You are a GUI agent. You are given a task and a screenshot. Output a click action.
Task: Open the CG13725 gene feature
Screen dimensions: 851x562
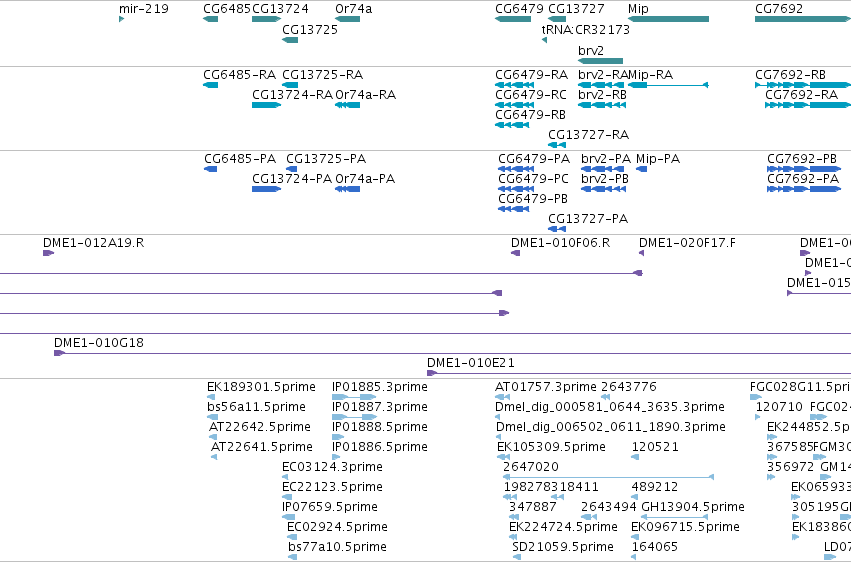(290, 40)
